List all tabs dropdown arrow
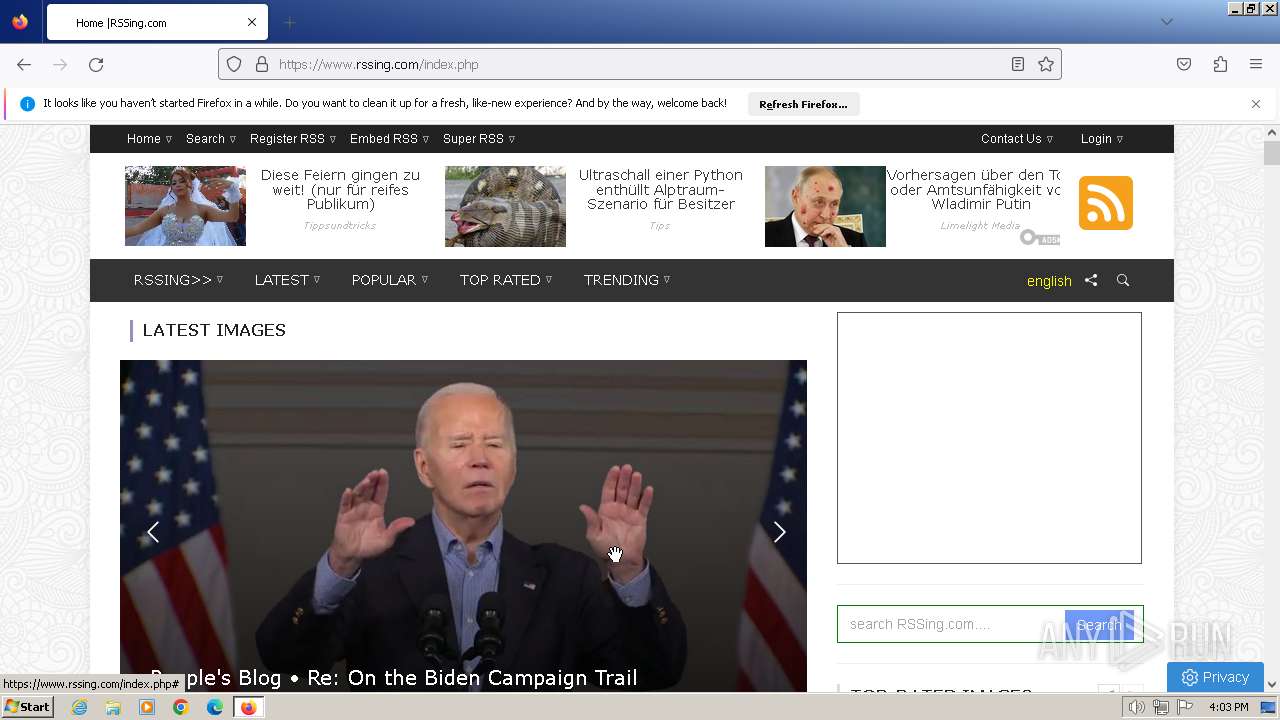1280x720 pixels. (1166, 22)
